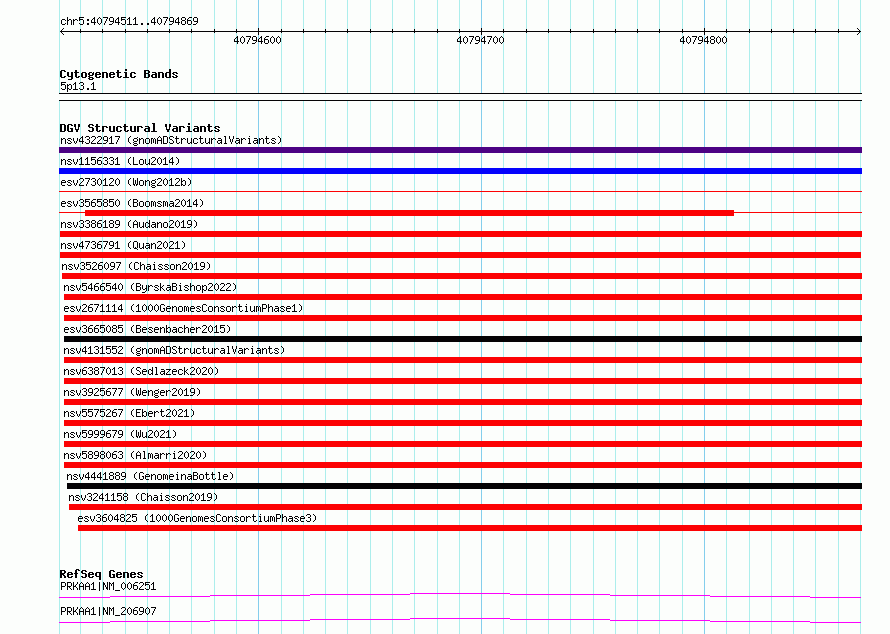Select the esv2671114 1000GenomesConsortiumPhase1 label
This screenshot has height=634, width=890.
183,308
